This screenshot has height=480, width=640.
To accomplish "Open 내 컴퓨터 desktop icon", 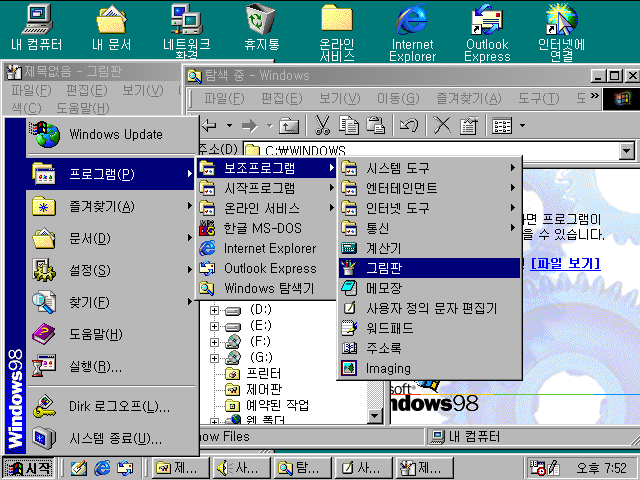I will [x=37, y=27].
